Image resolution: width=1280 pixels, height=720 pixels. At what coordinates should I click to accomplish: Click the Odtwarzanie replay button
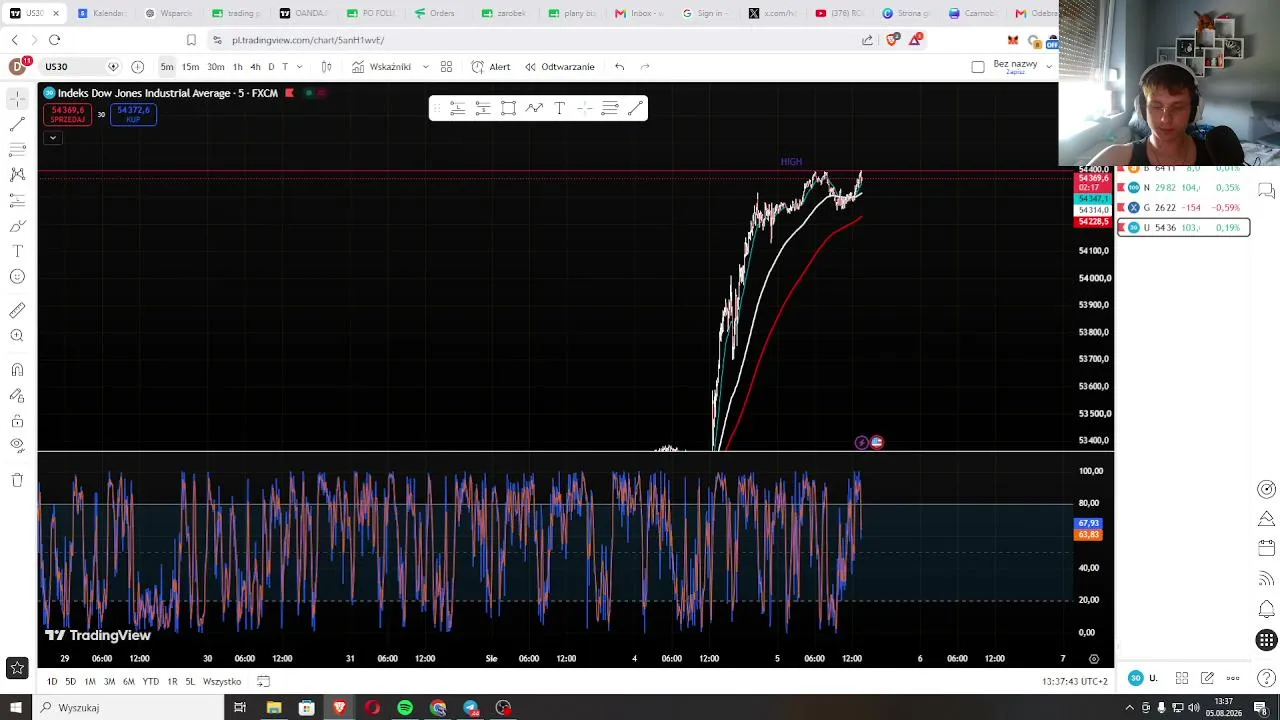[560, 67]
